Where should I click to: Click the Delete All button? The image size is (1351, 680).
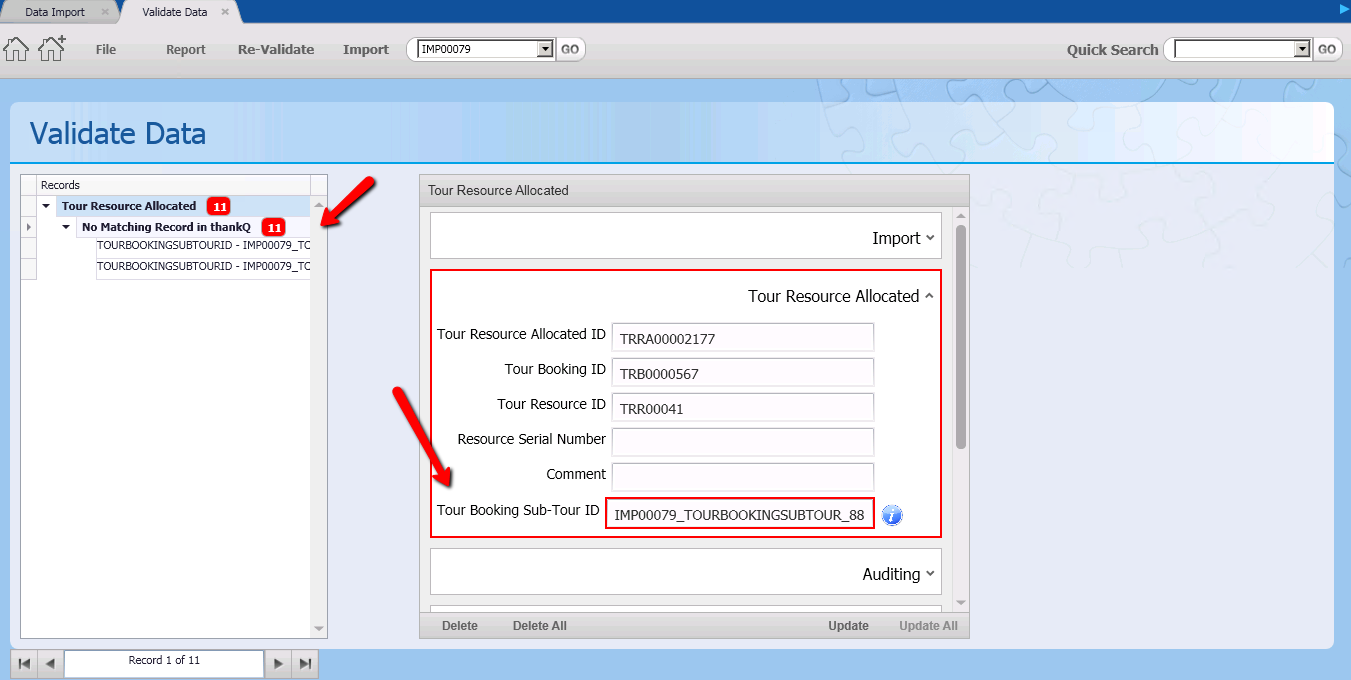point(539,626)
